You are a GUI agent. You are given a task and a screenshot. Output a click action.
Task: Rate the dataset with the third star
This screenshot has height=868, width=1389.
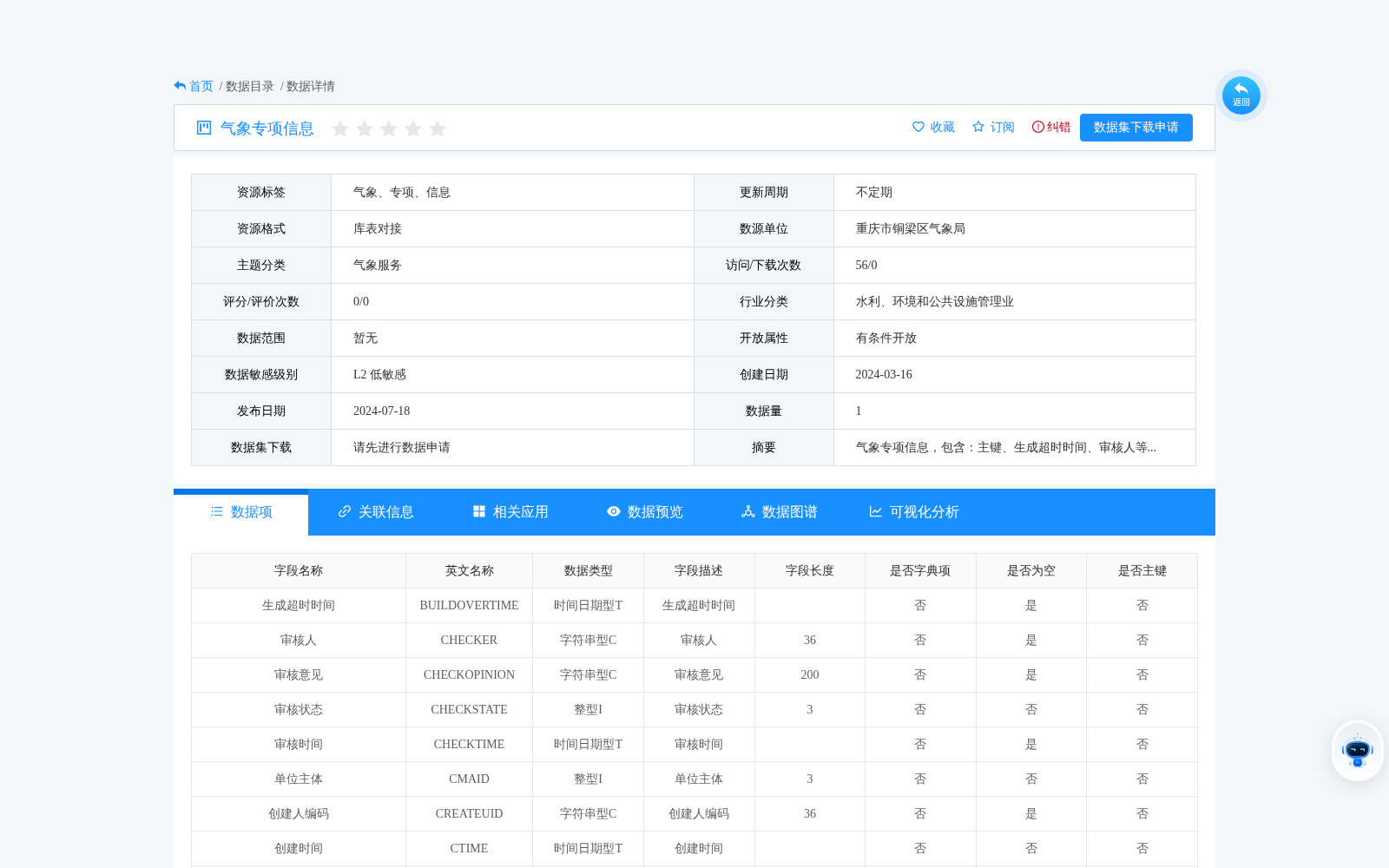coord(389,128)
